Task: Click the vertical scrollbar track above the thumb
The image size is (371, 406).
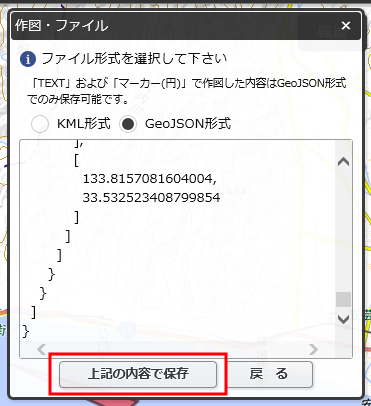Action: pyautogui.click(x=343, y=230)
